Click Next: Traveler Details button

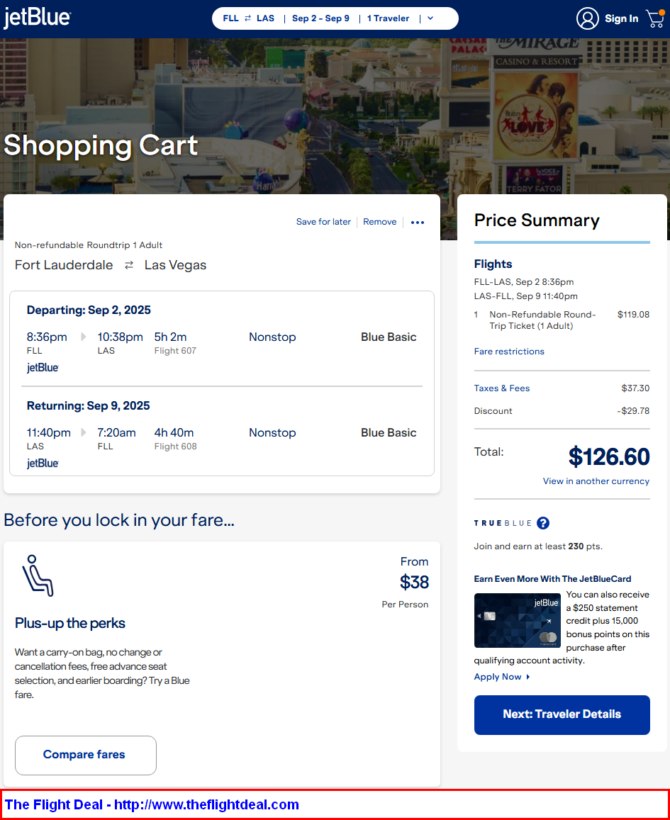pyautogui.click(x=562, y=714)
